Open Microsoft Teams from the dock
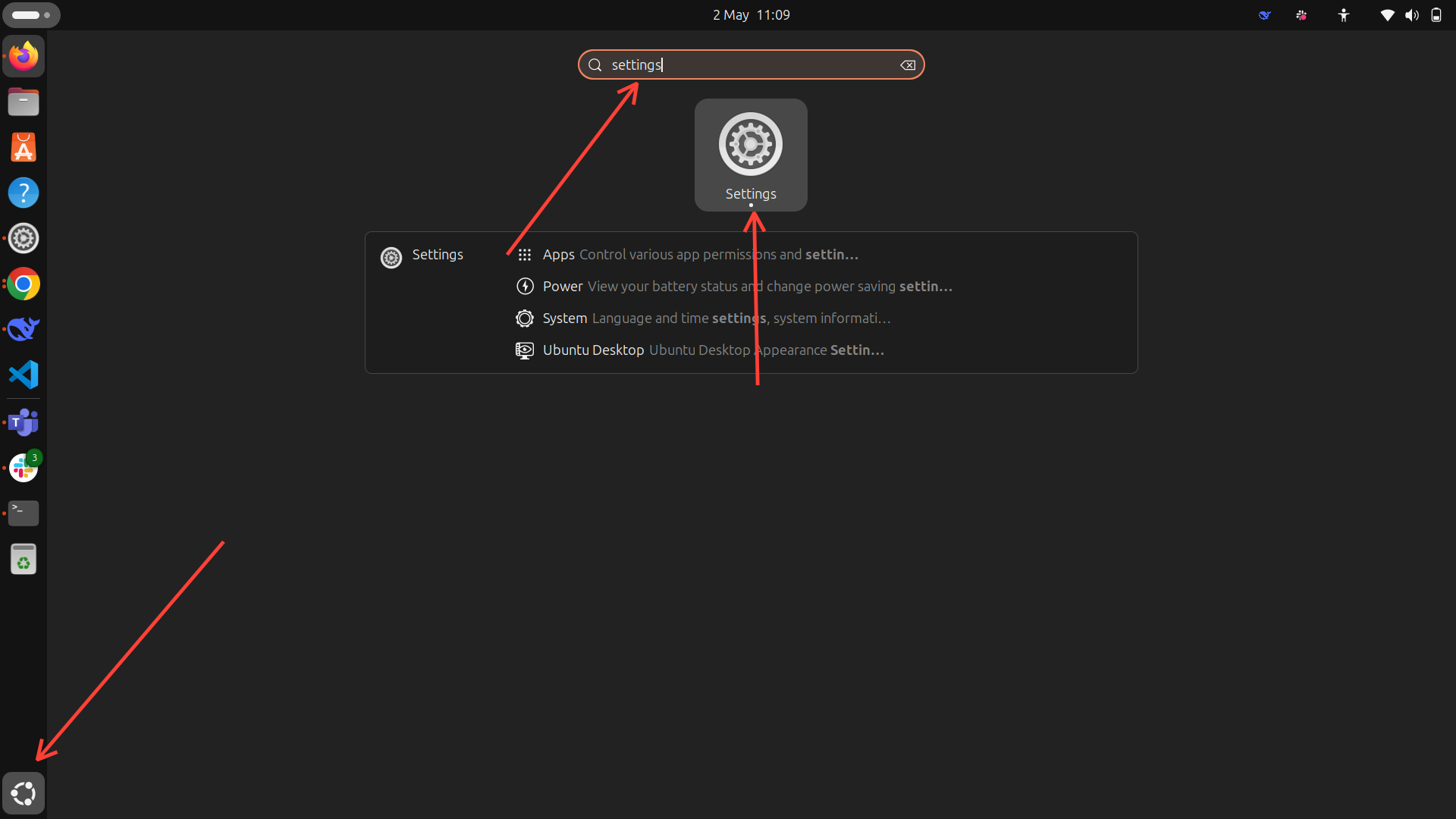 point(24,422)
